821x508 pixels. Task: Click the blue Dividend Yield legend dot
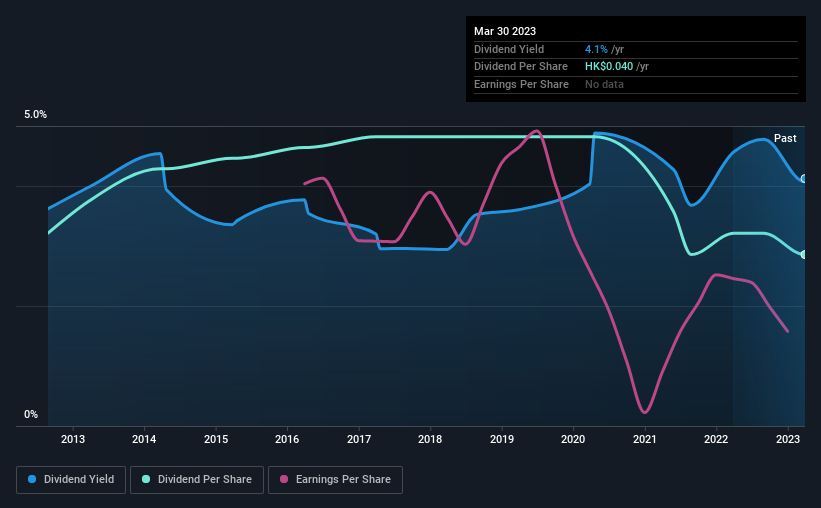point(32,479)
